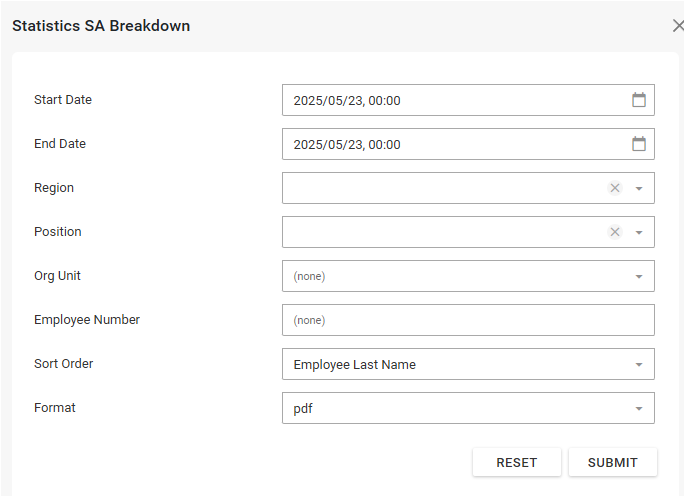This screenshot has width=685, height=497.
Task: Select the Employee Last Name sort value
Action: [x=354, y=365]
